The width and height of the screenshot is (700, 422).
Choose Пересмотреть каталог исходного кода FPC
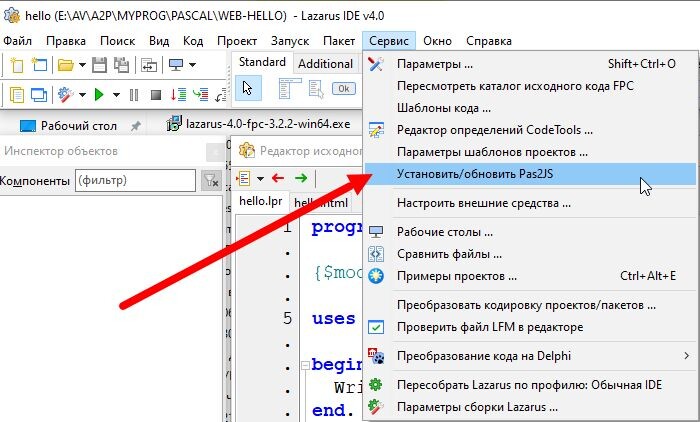[x=530, y=86]
